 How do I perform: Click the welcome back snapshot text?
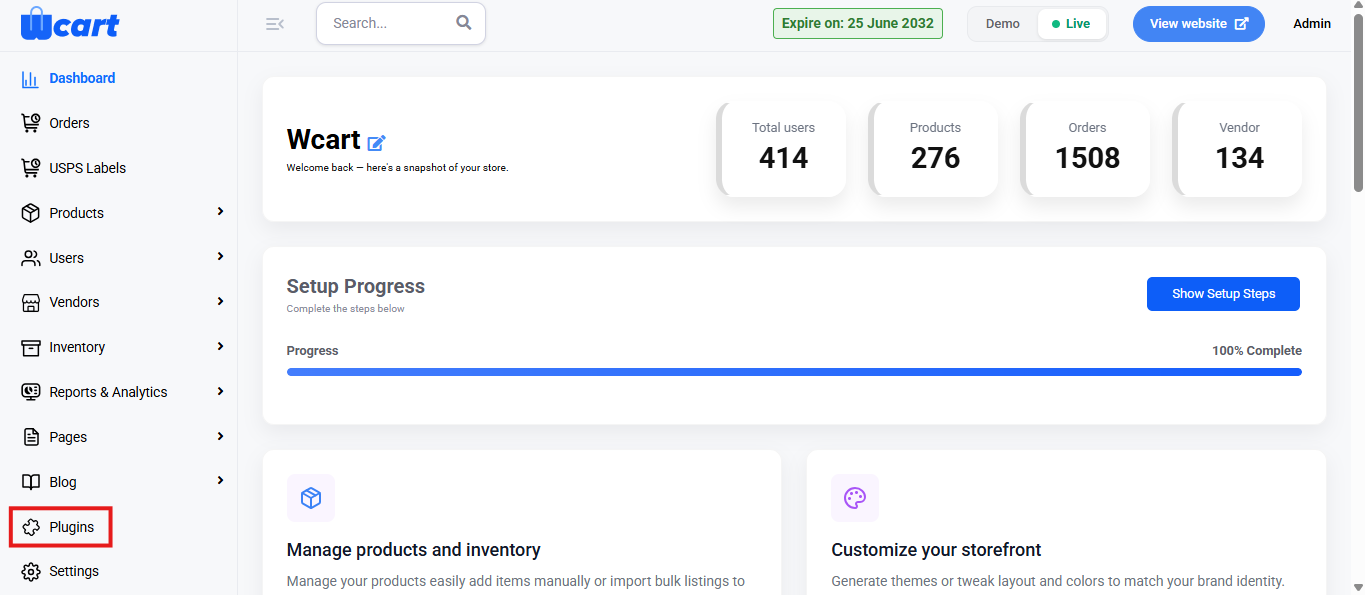pyautogui.click(x=398, y=168)
